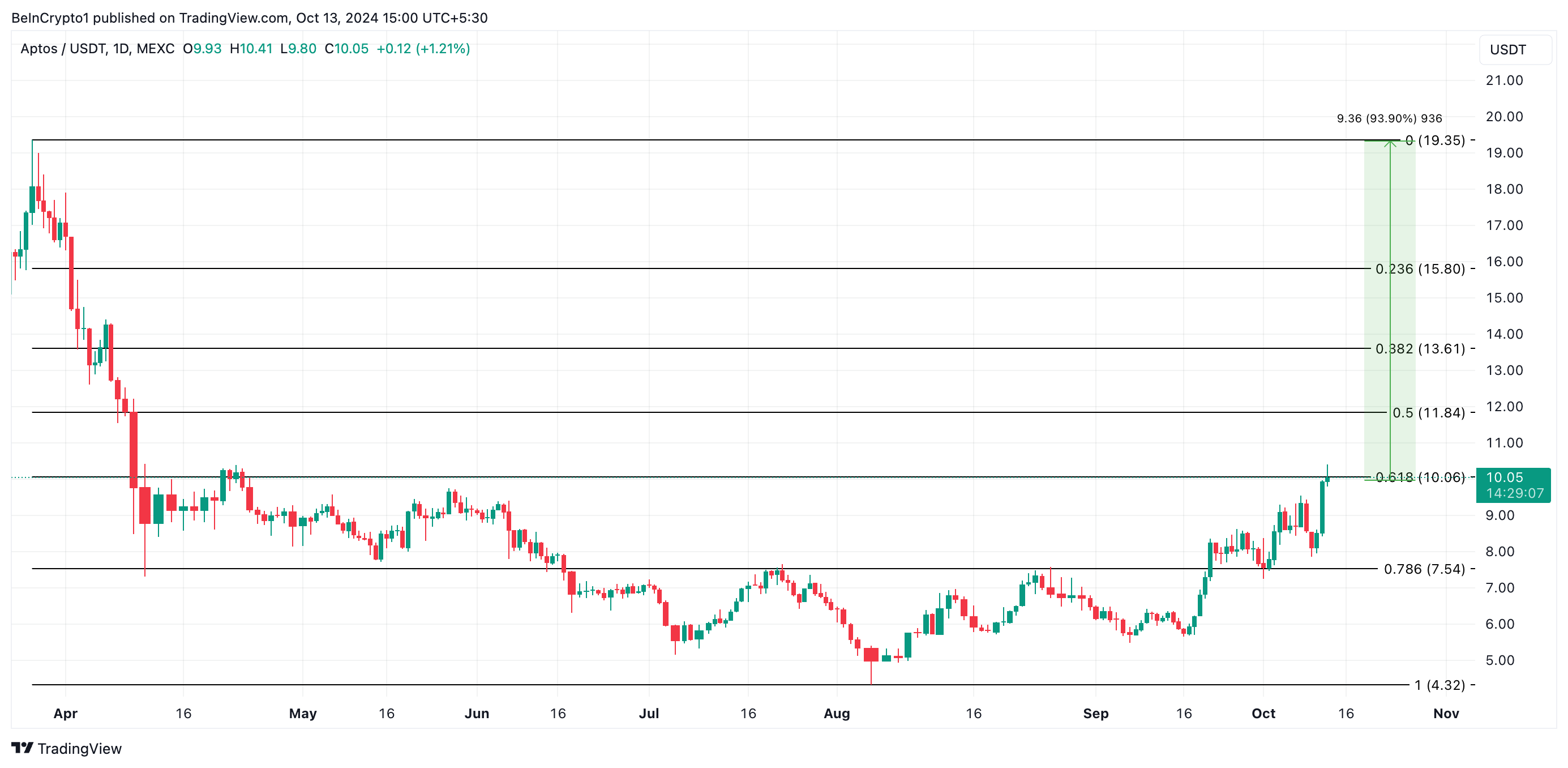Select the 0.618 (10.06) Fibonacci level label
This screenshot has height=768, width=1568.
(1420, 477)
